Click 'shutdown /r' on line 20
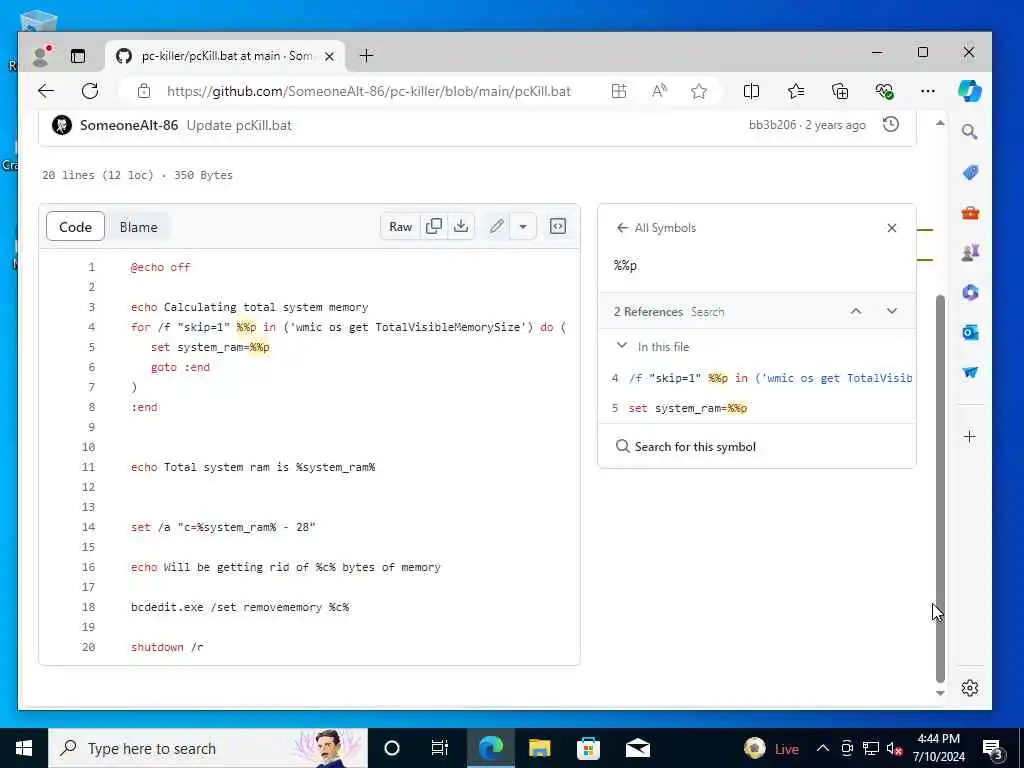This screenshot has width=1024, height=768. [x=167, y=647]
